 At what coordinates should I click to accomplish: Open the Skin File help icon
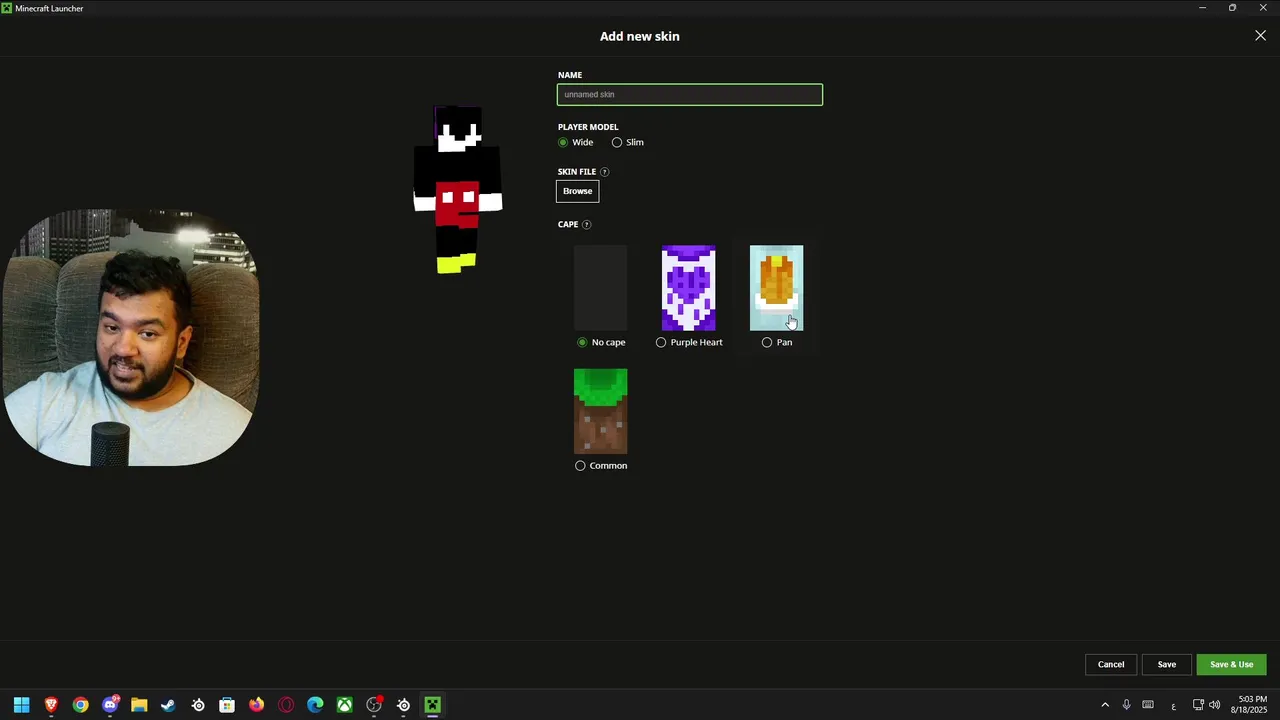click(x=604, y=172)
